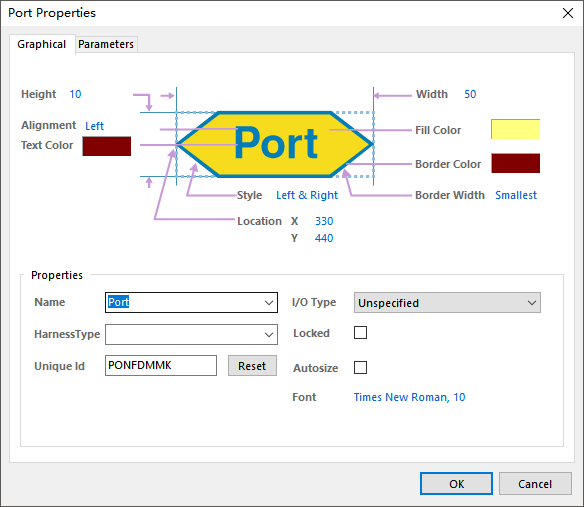Open the dark red Border Color swatch

click(515, 163)
